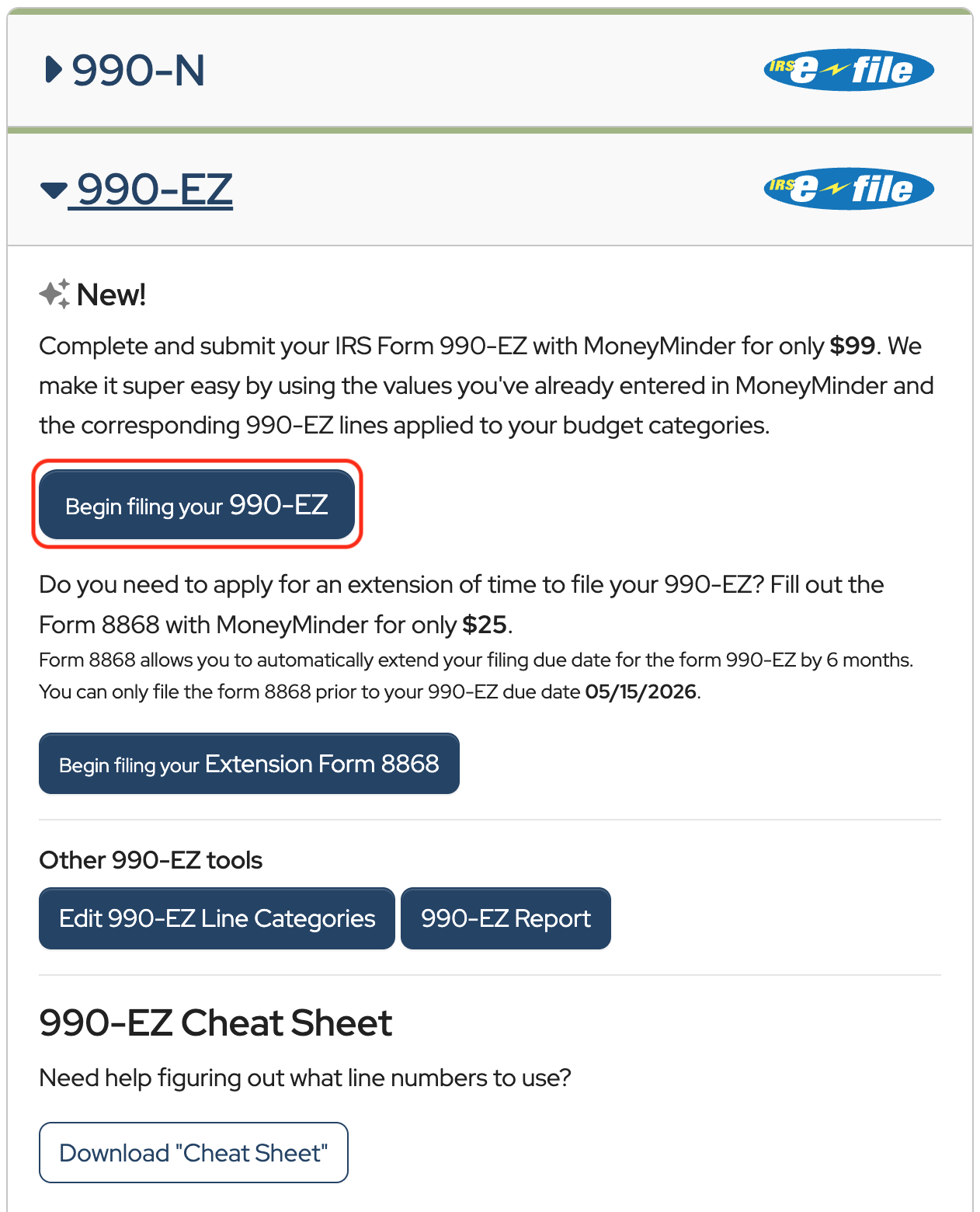Click IRS e-file logo in 990-N row
Viewport: 980px width, 1212px height.
pyautogui.click(x=848, y=70)
